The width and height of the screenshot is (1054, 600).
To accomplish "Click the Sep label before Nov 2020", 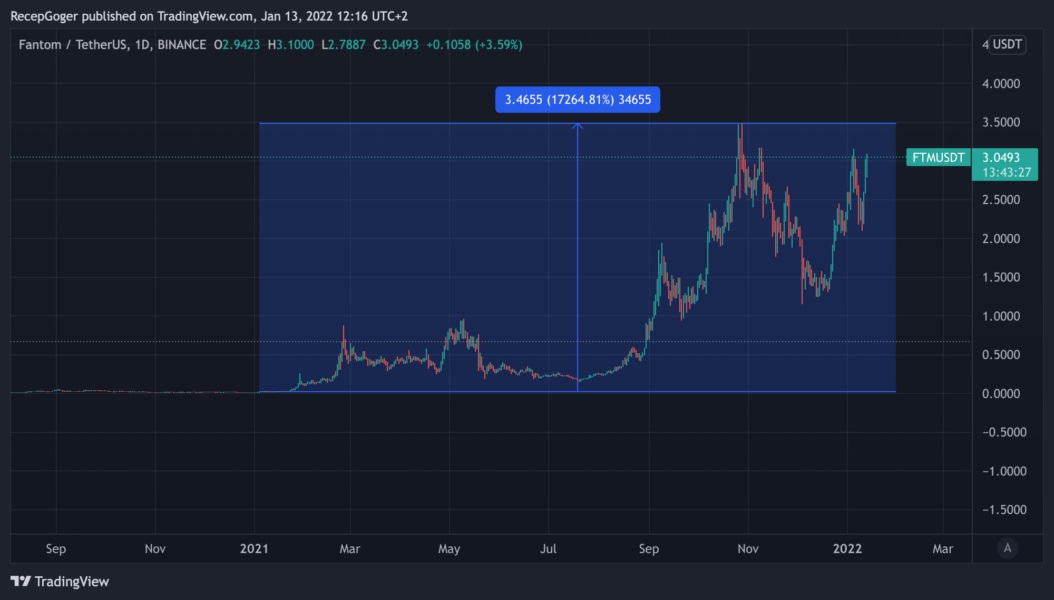I will click(56, 549).
